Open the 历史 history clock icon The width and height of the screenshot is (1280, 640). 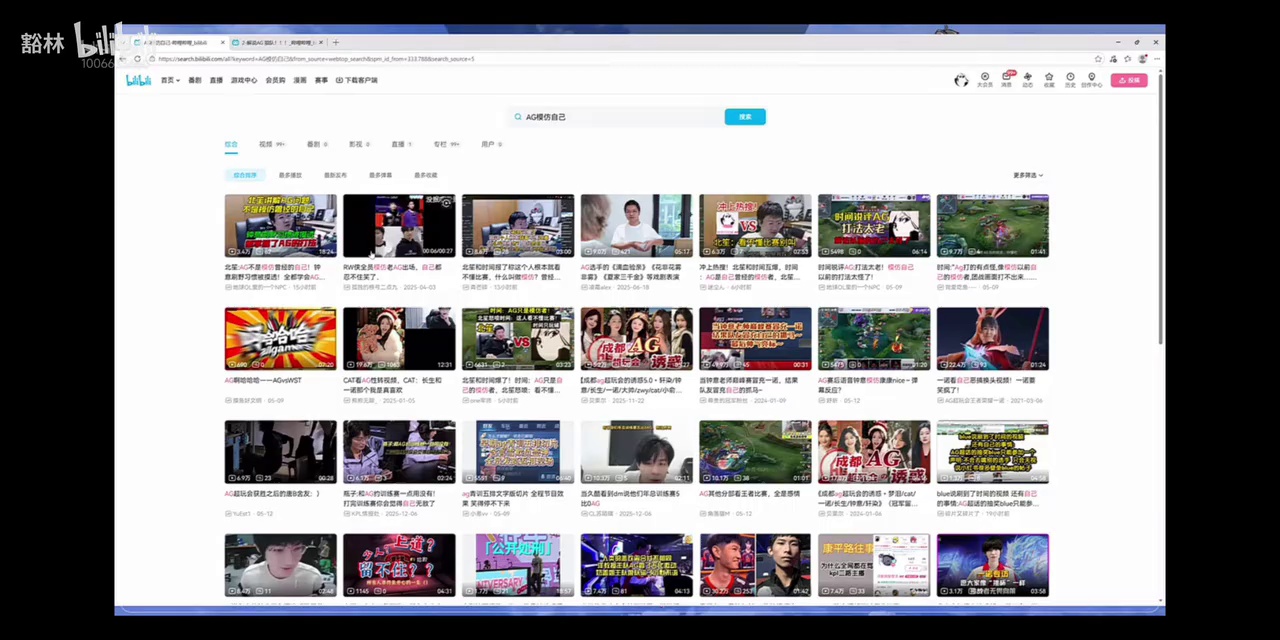pos(1070,79)
